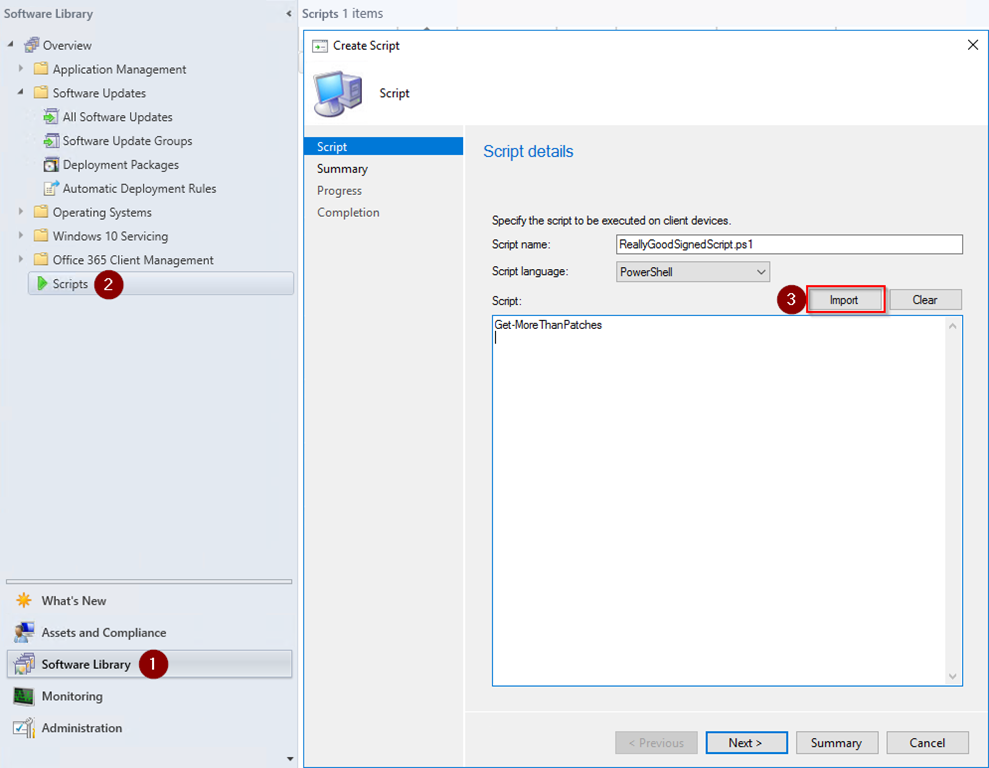989x768 pixels.
Task: Open Assets and Compliance workspace icon
Action: point(24,633)
